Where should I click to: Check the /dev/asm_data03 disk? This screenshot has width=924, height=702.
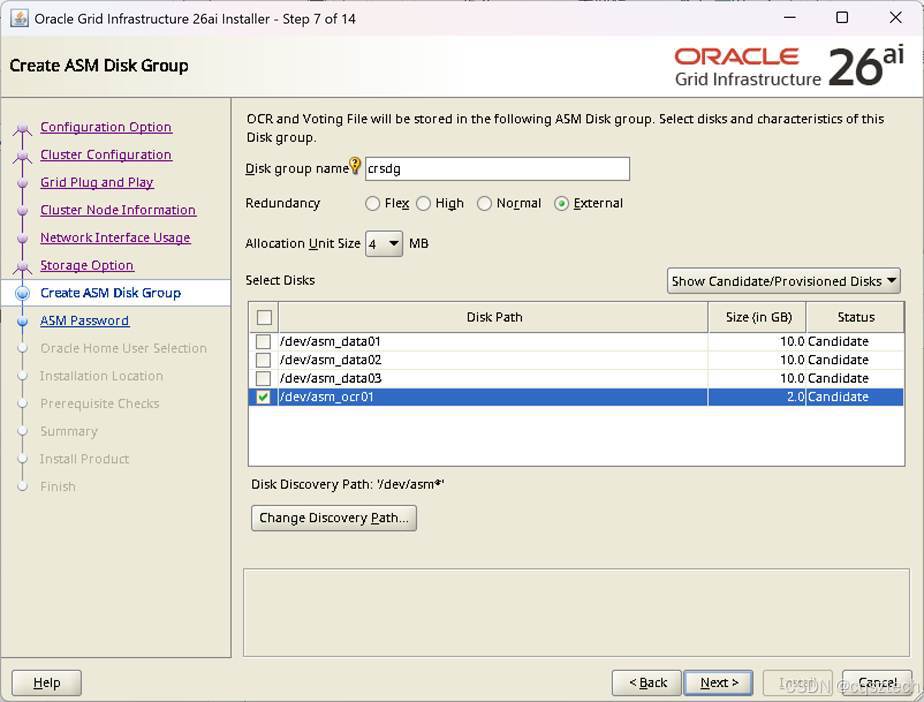263,378
